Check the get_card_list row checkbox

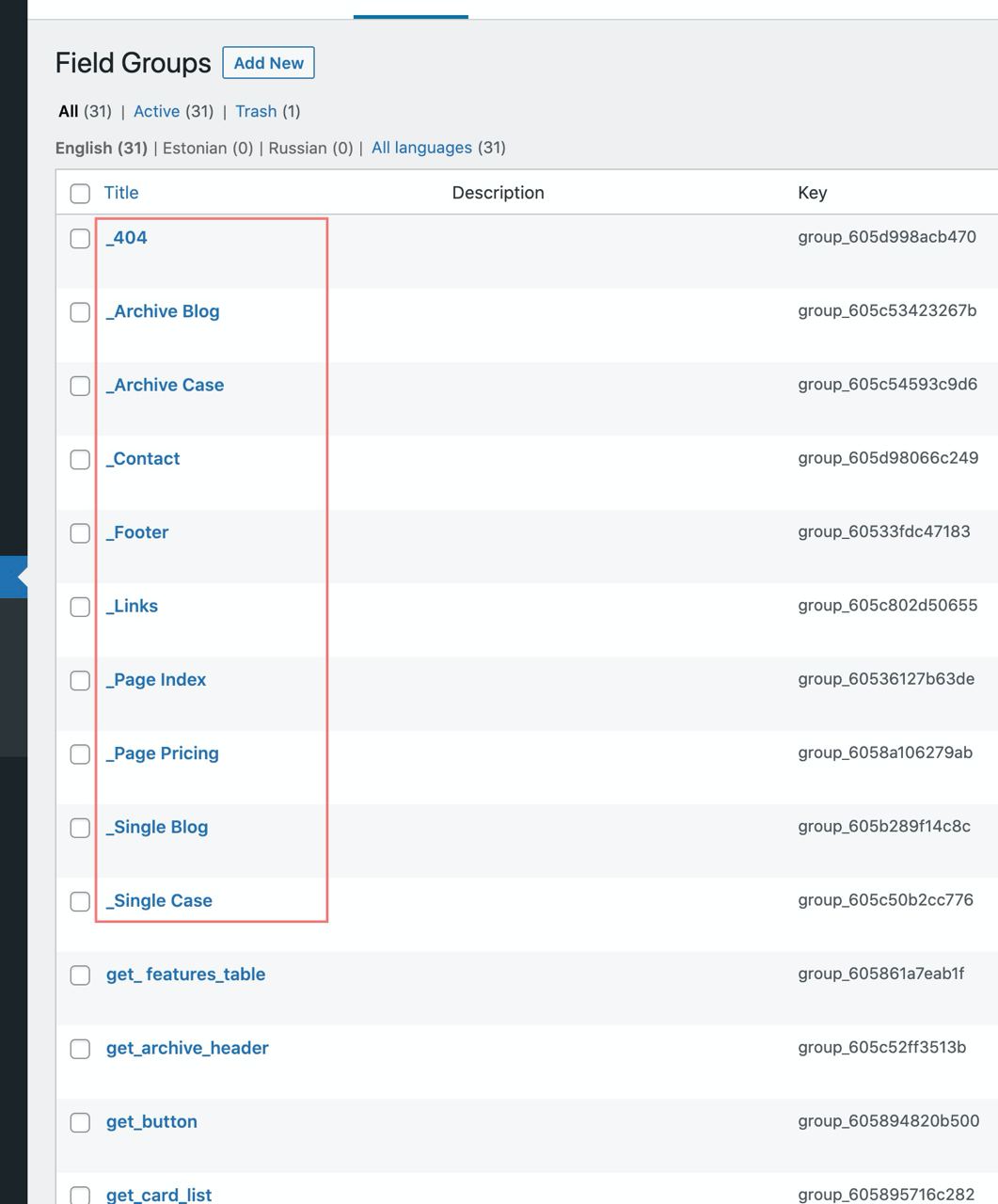80,1196
